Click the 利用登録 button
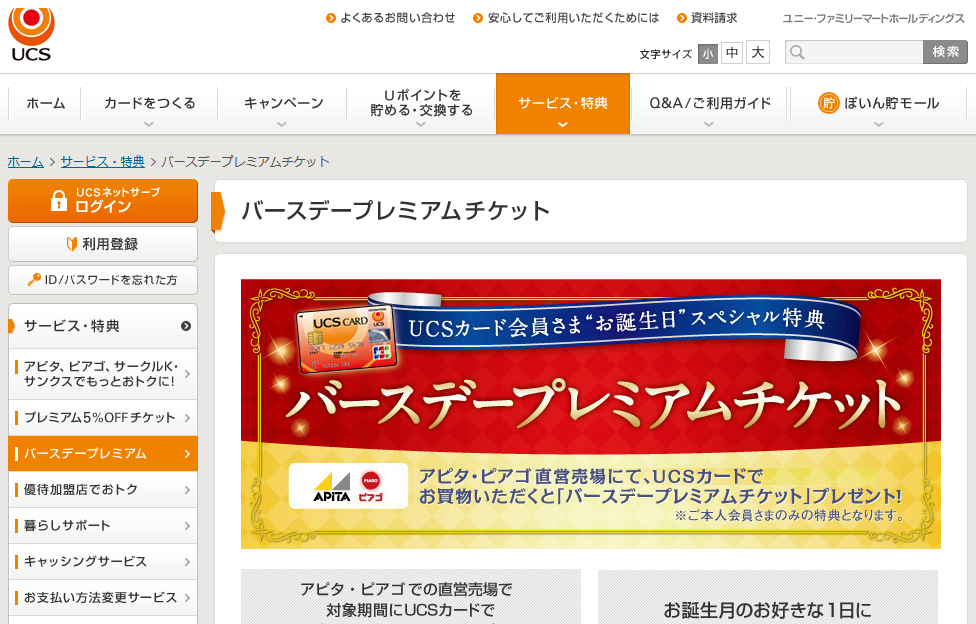 tap(103, 244)
